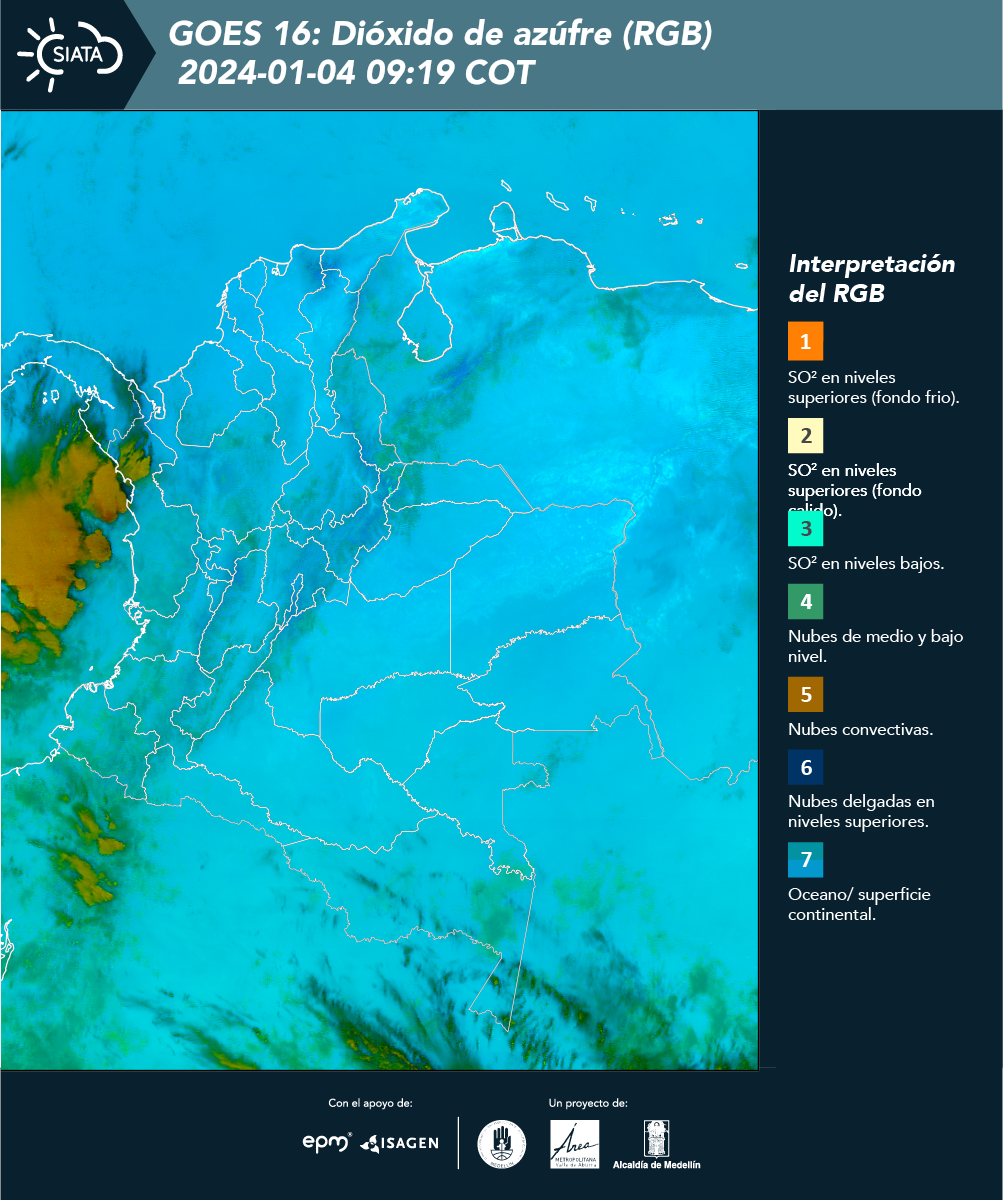Click the EPM logo in the footer
The image size is (1003, 1200).
[327, 1142]
